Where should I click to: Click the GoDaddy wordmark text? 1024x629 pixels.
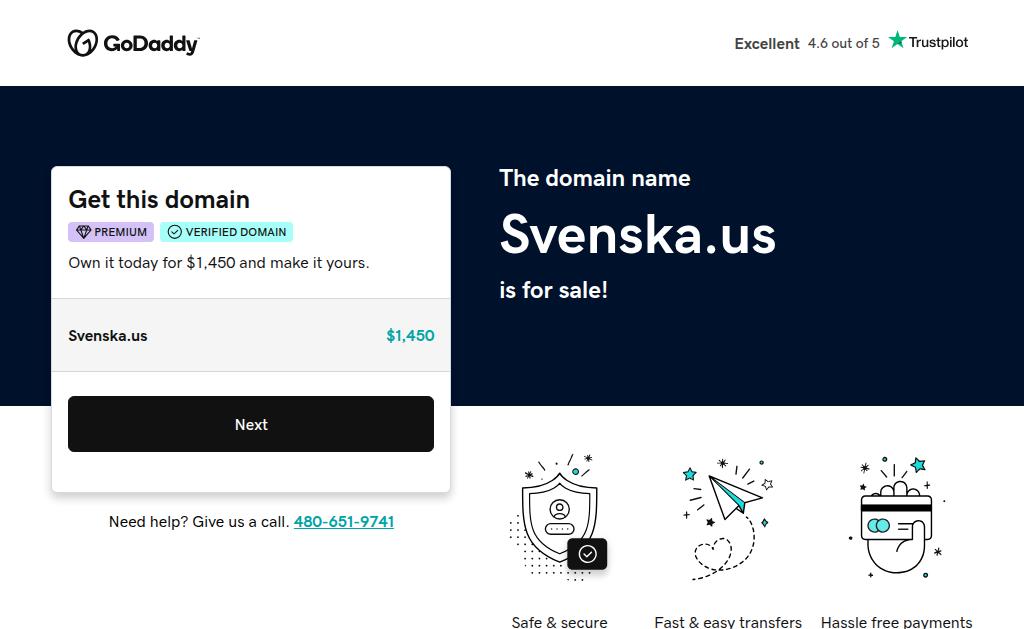[151, 44]
